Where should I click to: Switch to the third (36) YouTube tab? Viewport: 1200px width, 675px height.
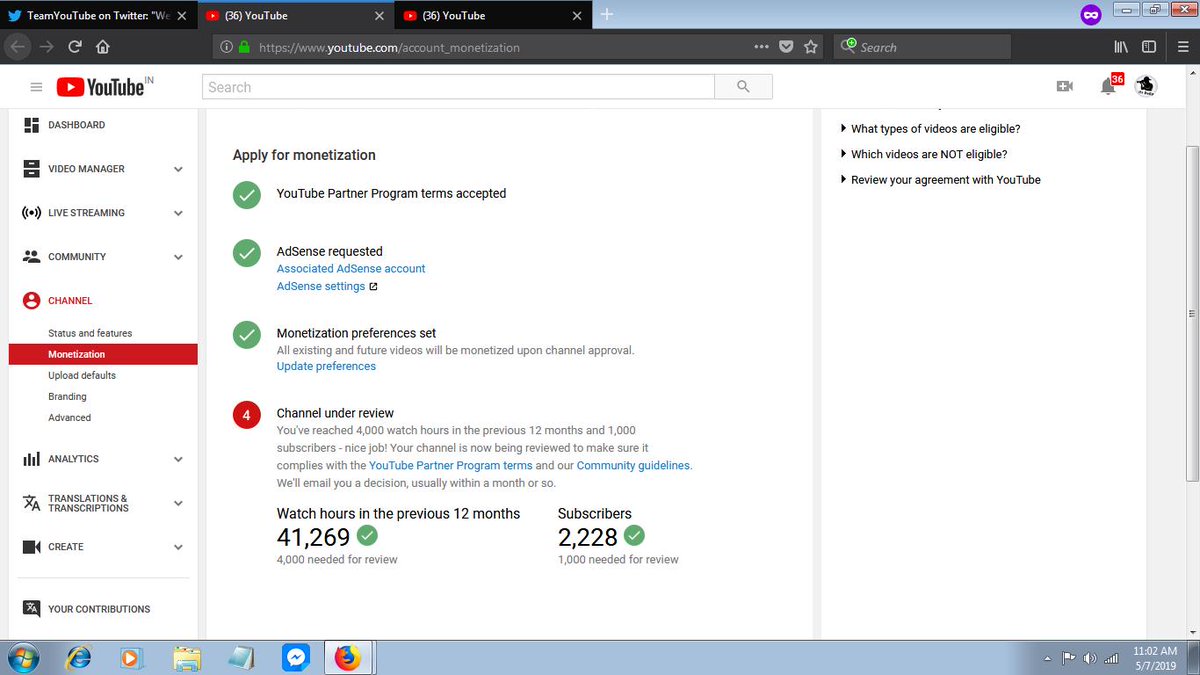click(492, 15)
